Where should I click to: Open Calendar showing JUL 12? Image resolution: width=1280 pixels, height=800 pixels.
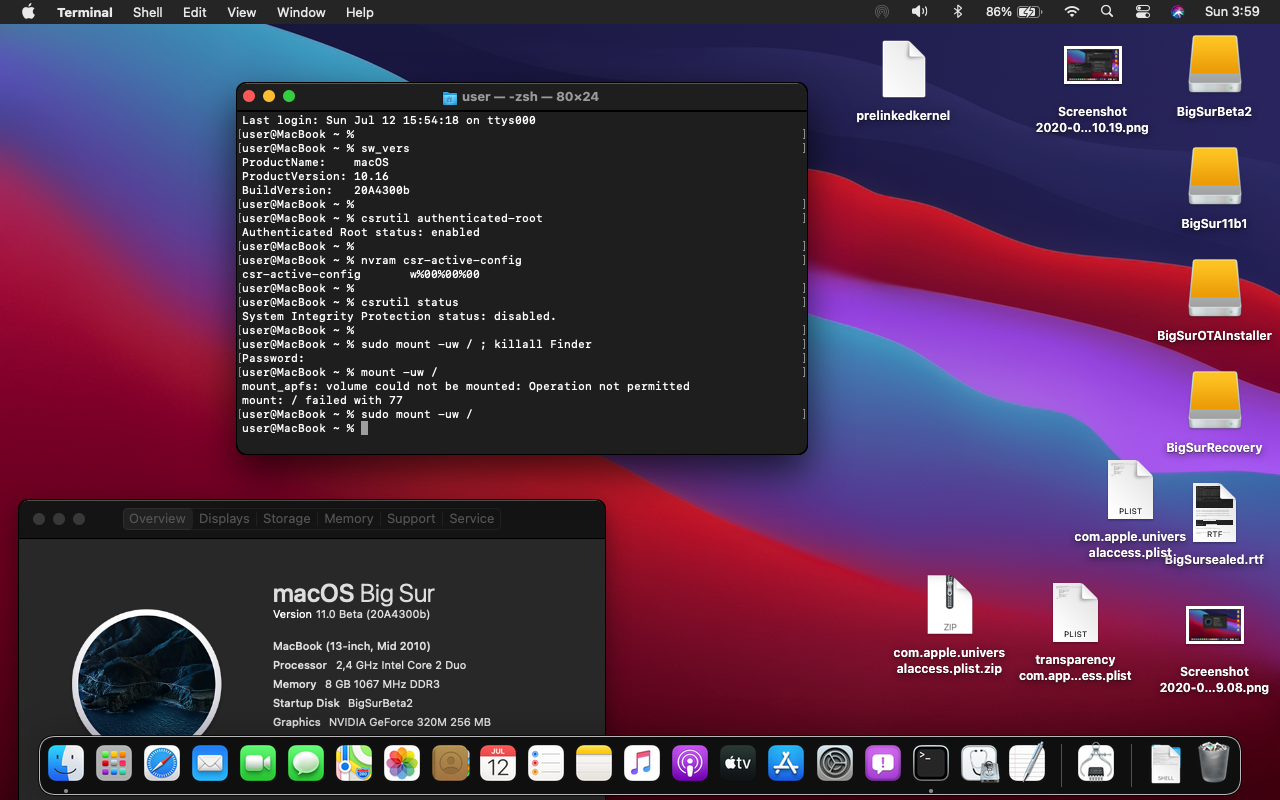498,764
